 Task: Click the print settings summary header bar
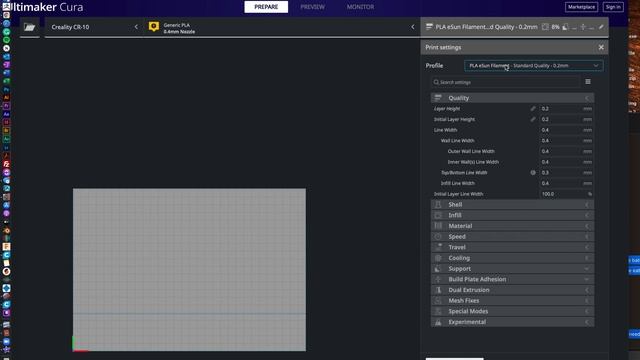(514, 27)
